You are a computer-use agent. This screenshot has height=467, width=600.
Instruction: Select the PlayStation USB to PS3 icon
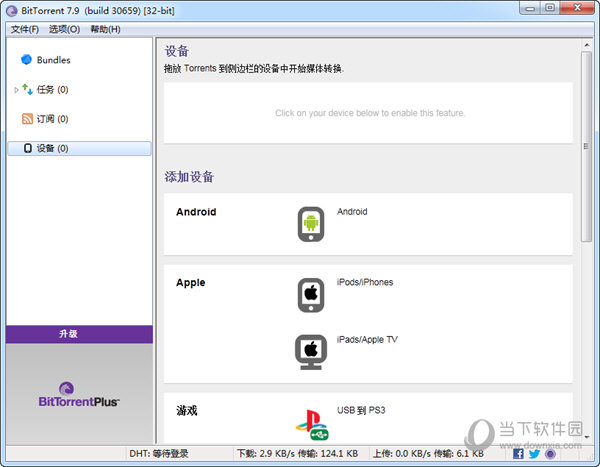coord(312,425)
